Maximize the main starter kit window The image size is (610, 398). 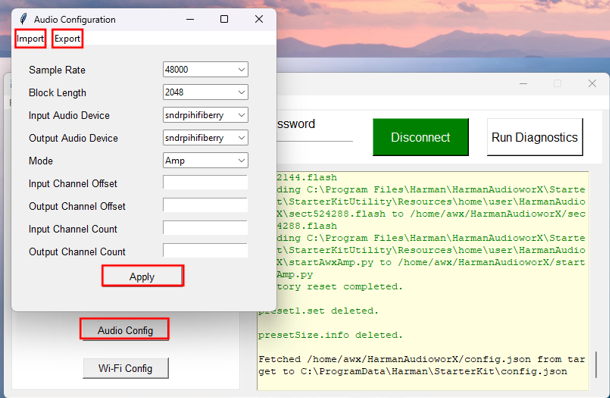coord(557,83)
